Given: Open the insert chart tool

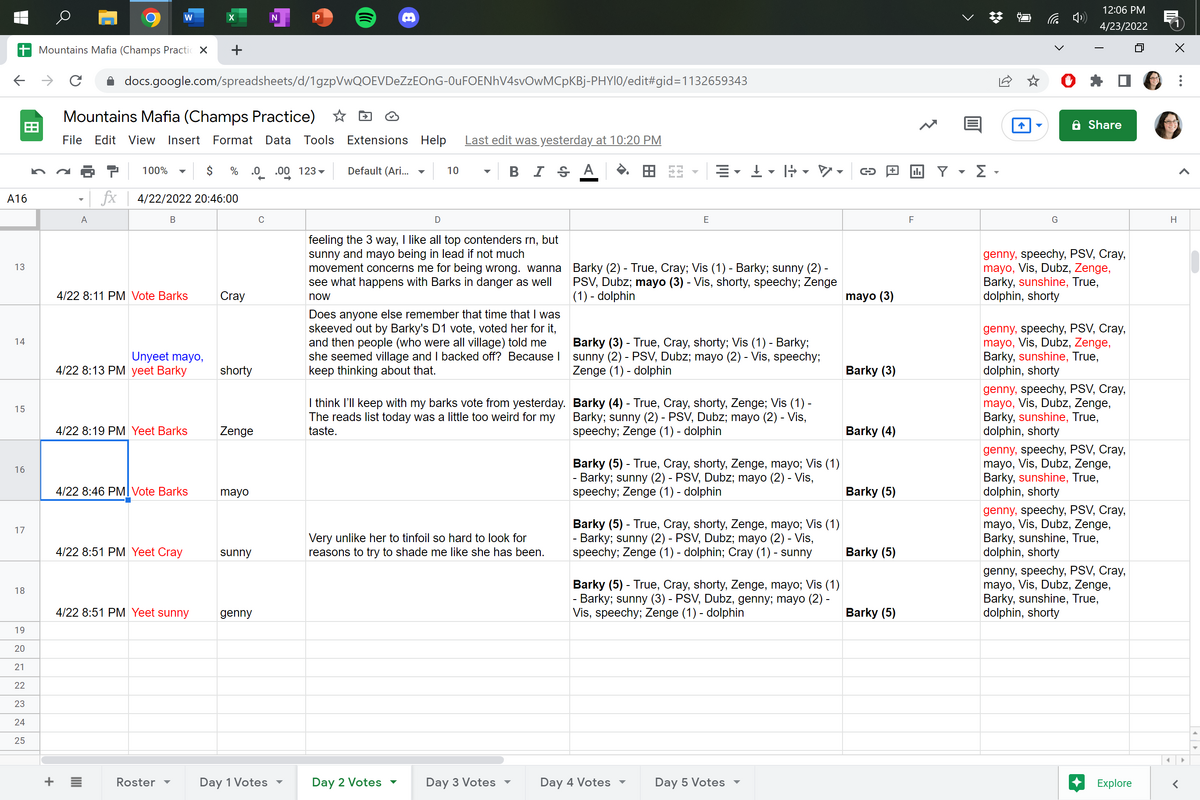Looking at the screenshot, I should coord(916,171).
